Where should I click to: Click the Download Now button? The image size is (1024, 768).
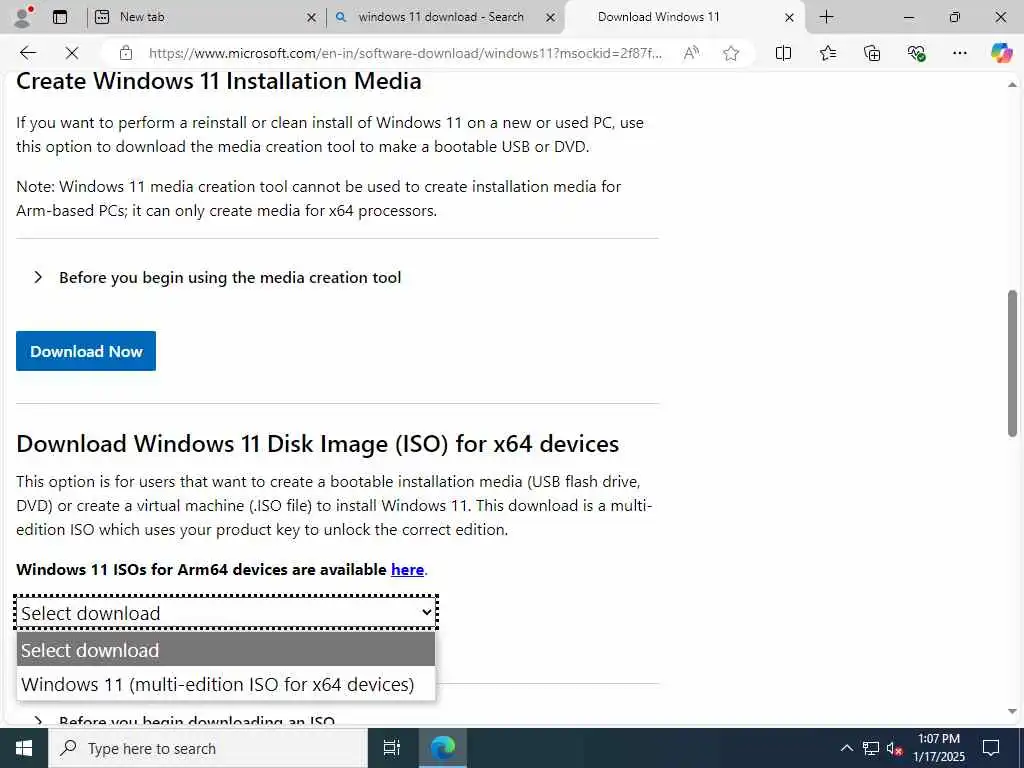(x=86, y=351)
